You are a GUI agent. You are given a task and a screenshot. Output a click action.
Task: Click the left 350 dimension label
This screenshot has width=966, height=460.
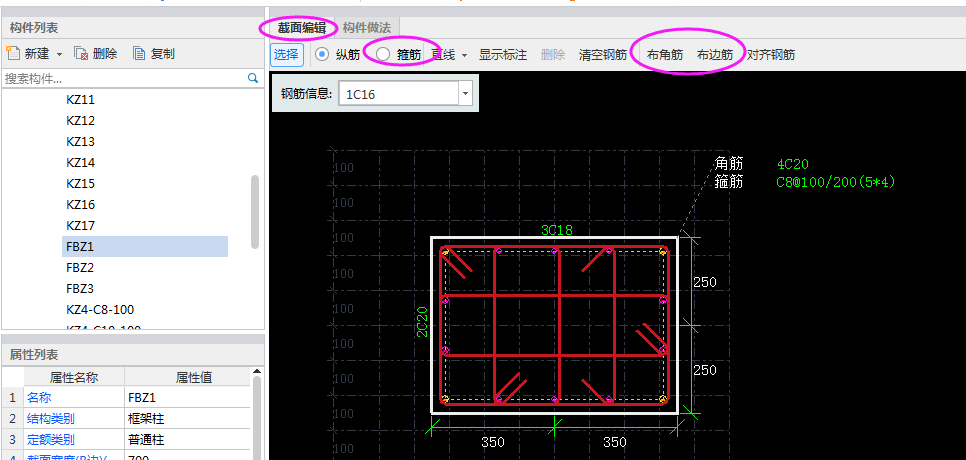493,442
